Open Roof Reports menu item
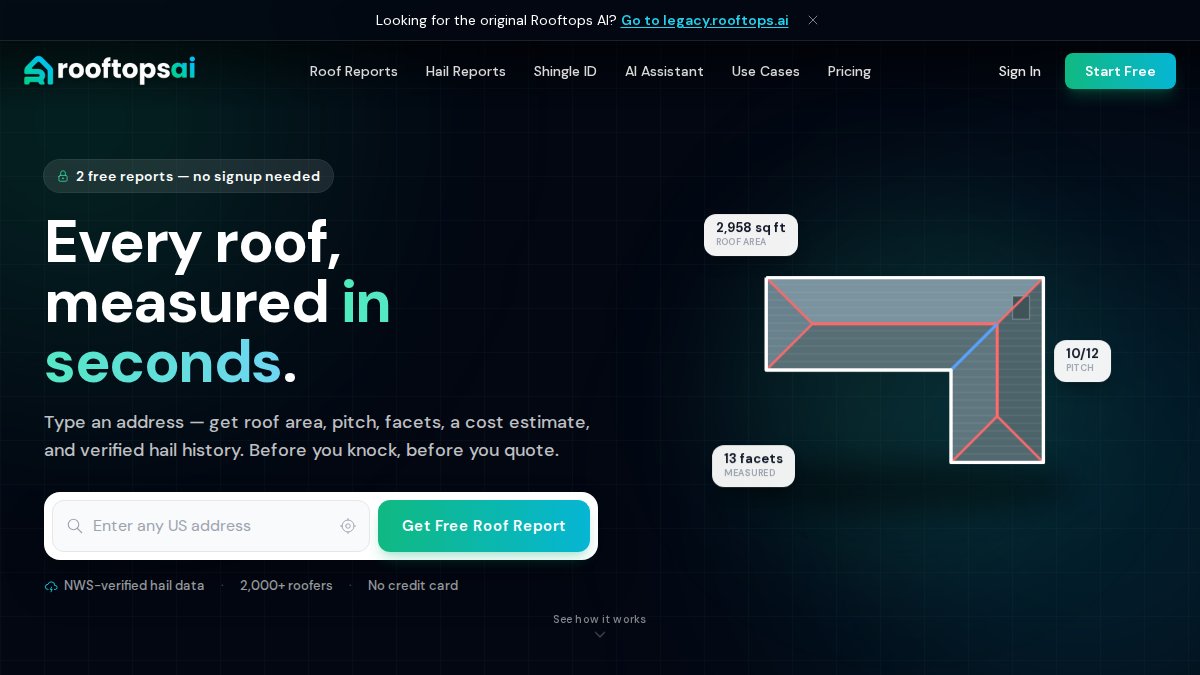 (x=353, y=71)
